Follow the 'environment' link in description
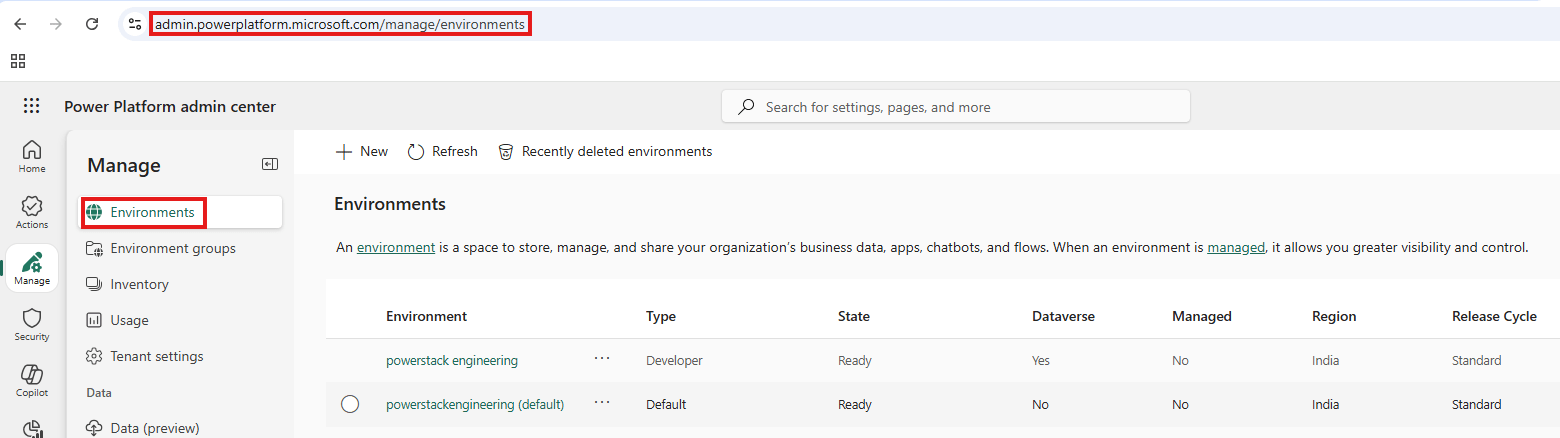This screenshot has height=438, width=1560. pyautogui.click(x=396, y=247)
